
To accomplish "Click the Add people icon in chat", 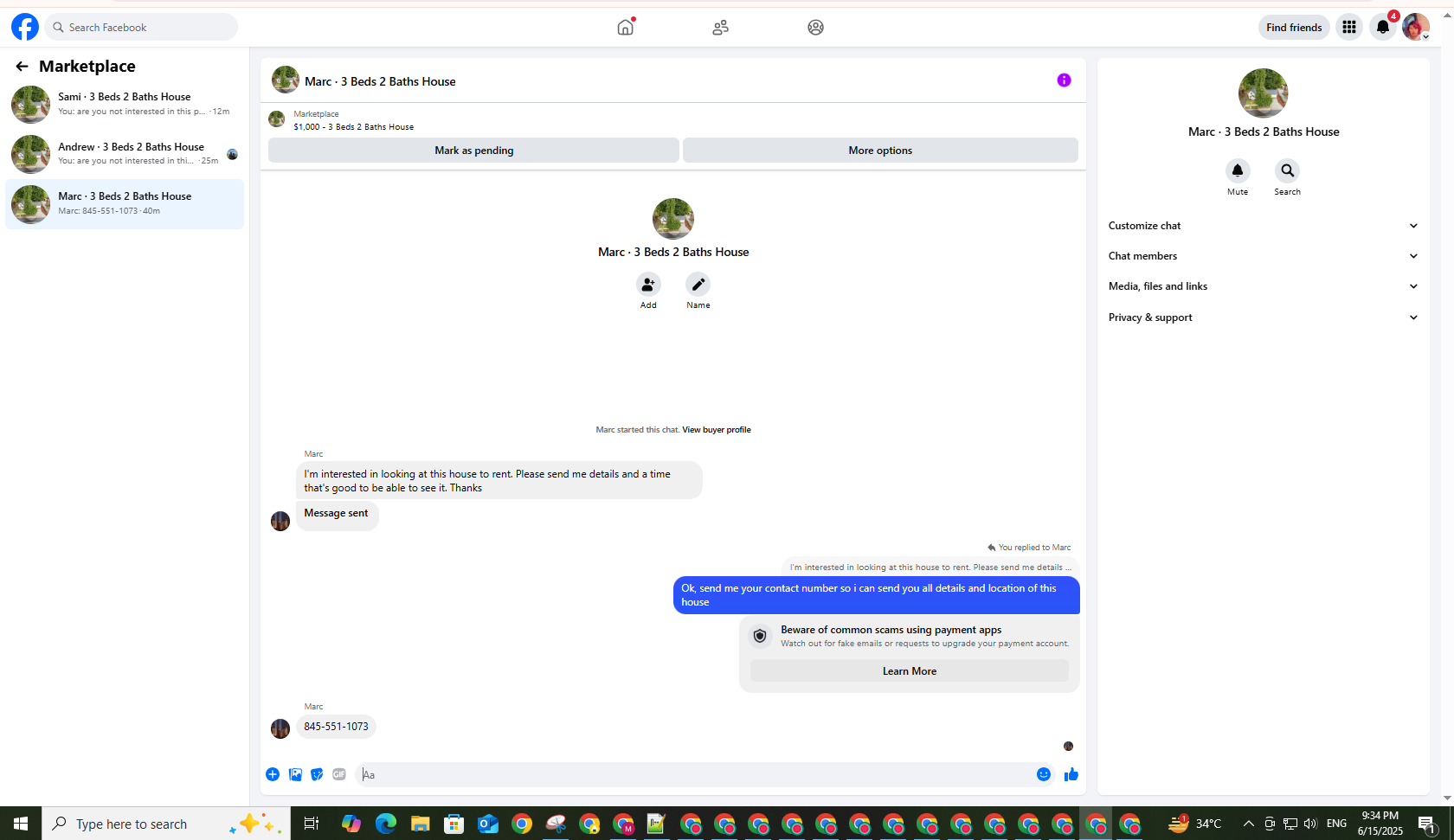I will coord(648,284).
